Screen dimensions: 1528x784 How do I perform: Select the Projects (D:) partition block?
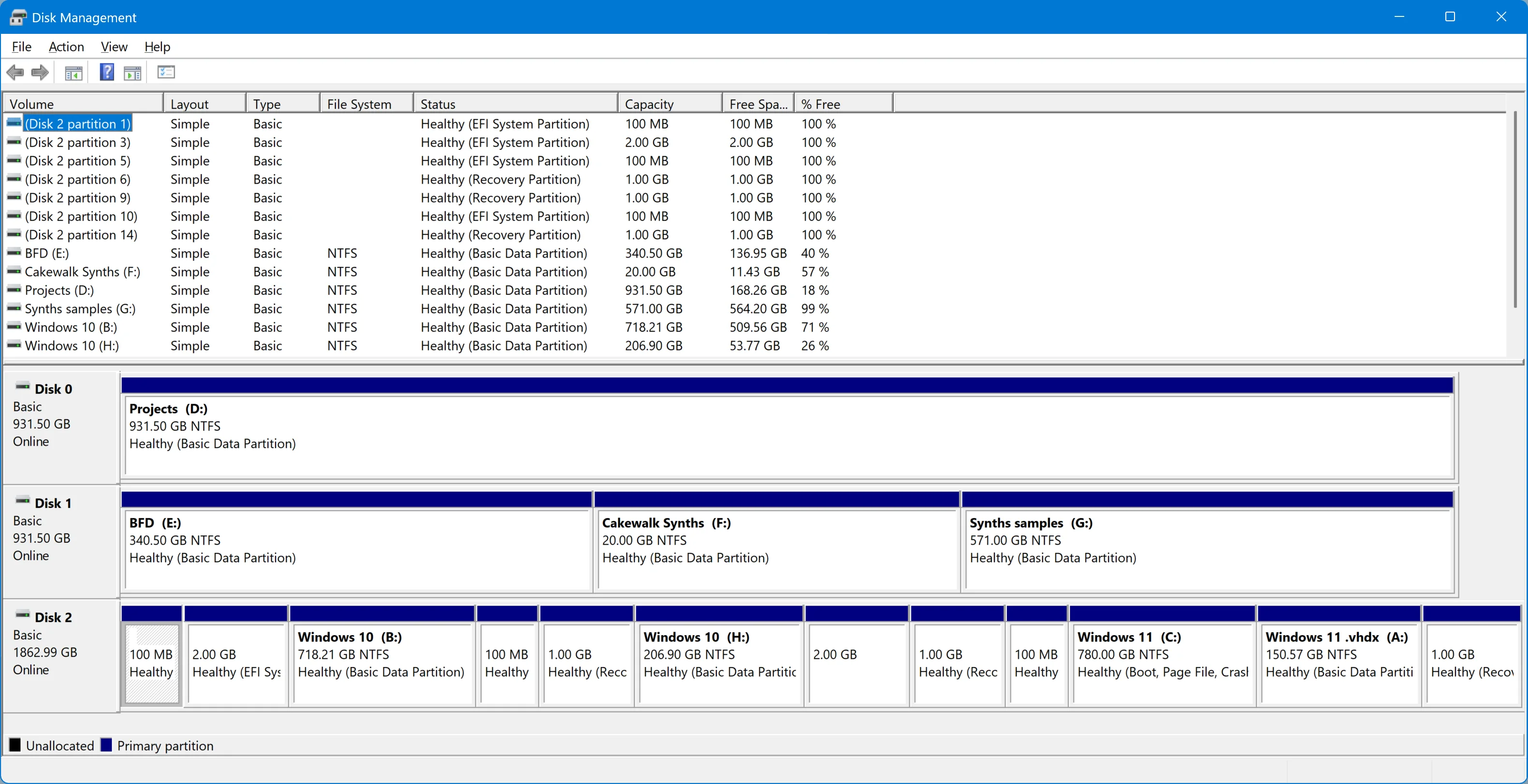pyautogui.click(x=788, y=428)
